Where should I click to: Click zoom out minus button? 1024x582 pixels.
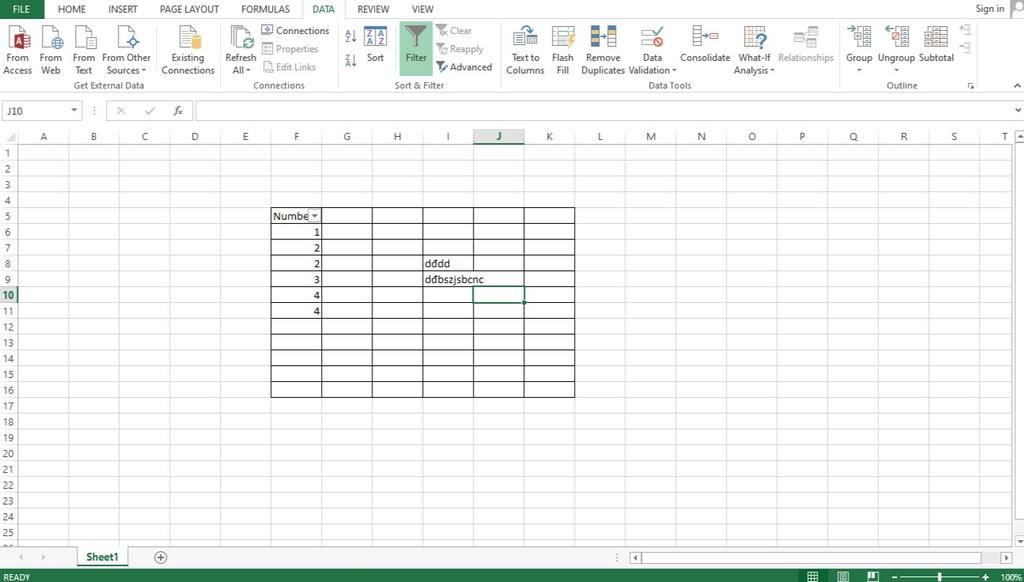pyautogui.click(x=895, y=577)
